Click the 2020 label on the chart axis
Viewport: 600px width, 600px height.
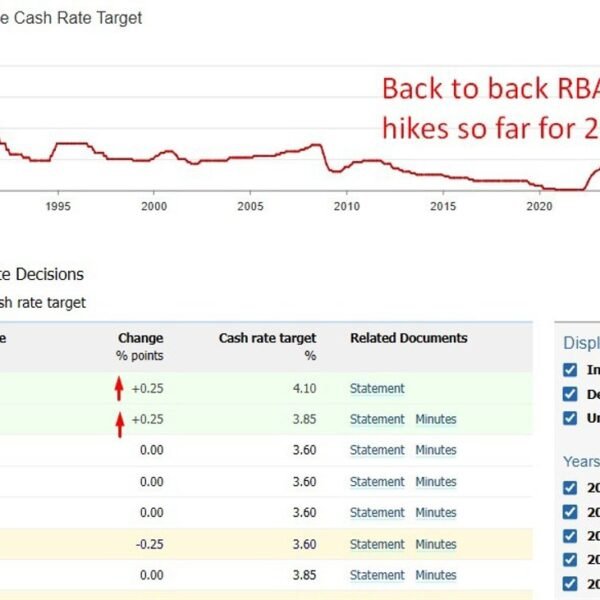[540, 206]
